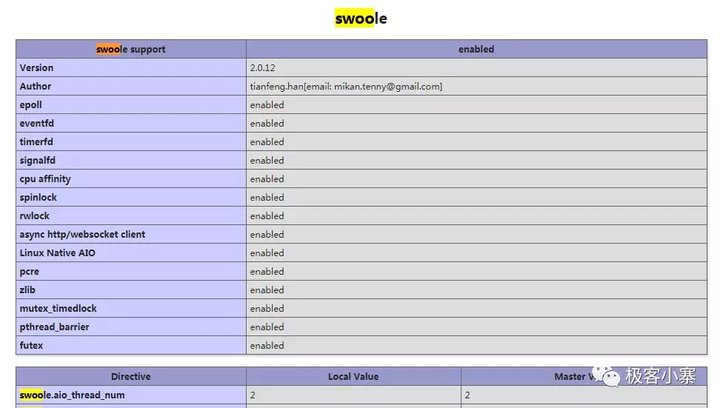
Task: Click the 'Local Value' column header
Action: point(353,376)
